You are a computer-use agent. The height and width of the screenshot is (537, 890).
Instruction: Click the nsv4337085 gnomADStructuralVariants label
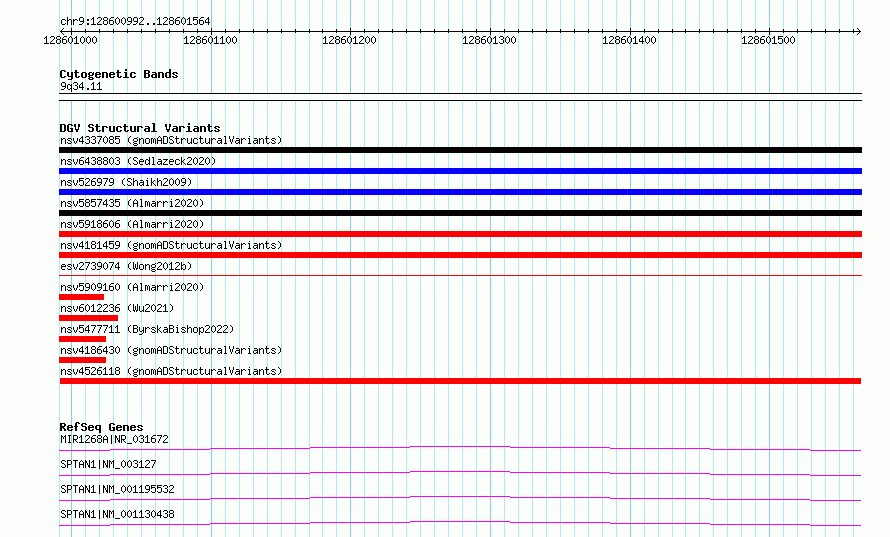(171, 140)
